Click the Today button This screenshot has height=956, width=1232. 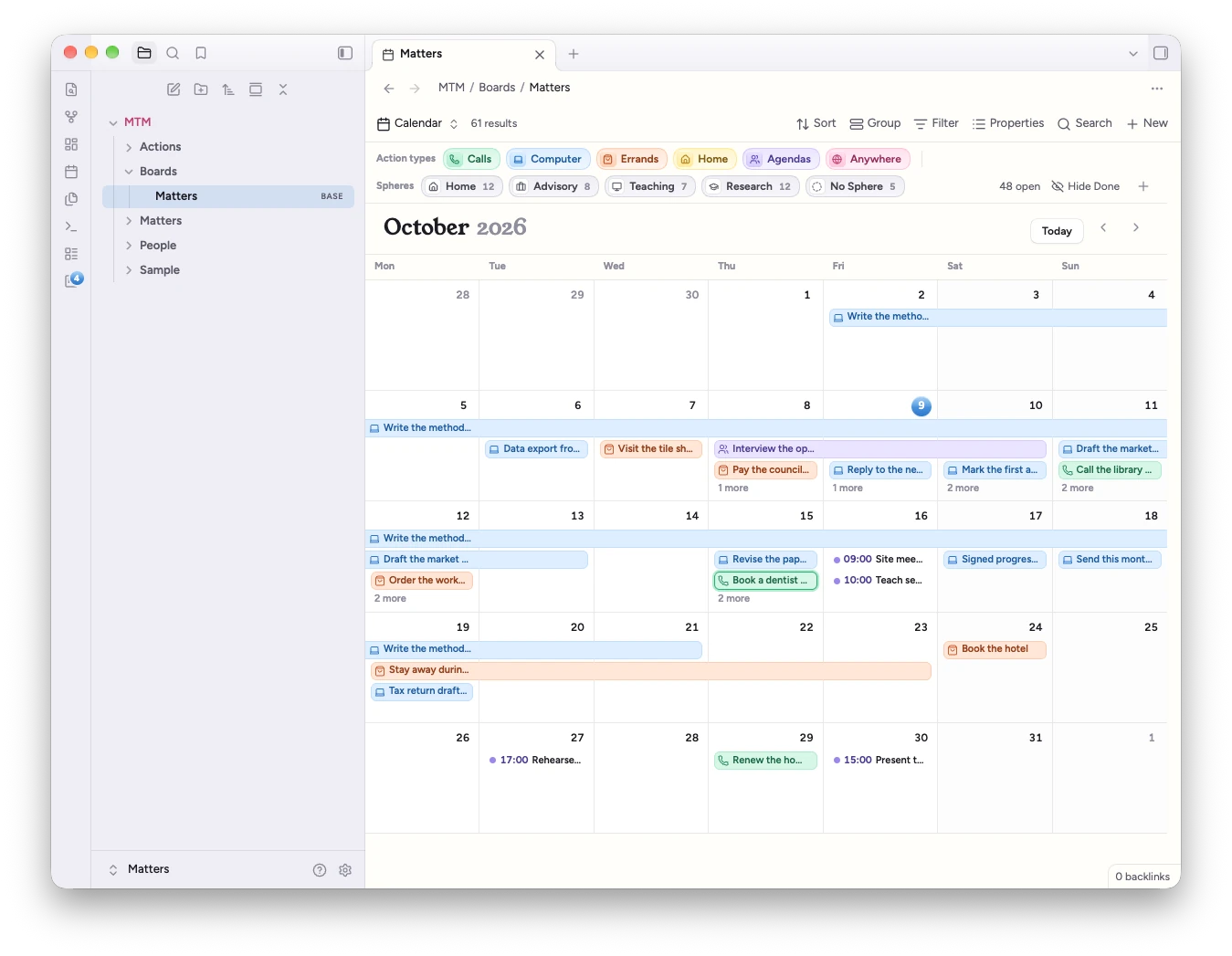1057,231
